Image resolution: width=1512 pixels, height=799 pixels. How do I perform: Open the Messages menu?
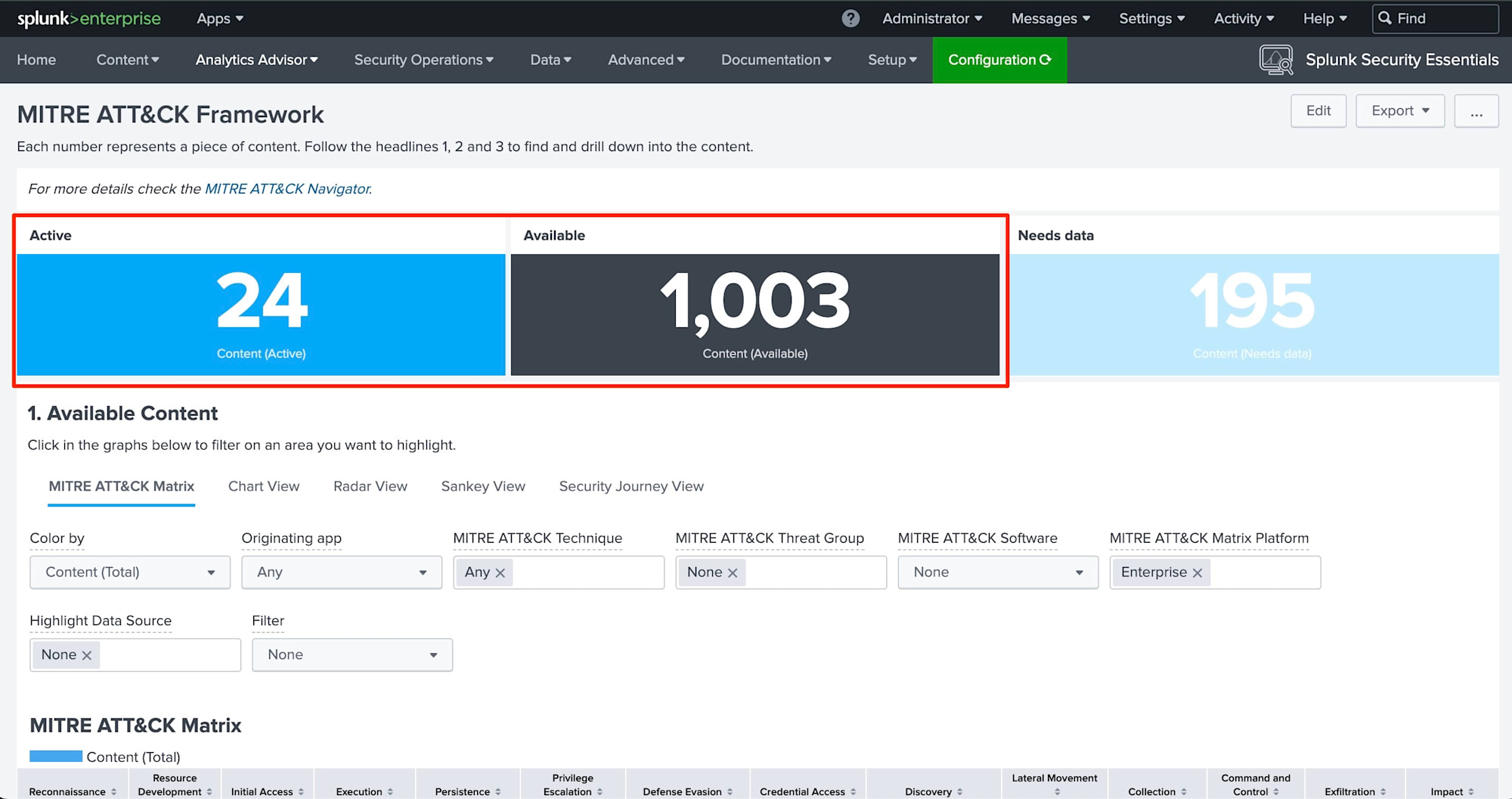pos(1051,18)
